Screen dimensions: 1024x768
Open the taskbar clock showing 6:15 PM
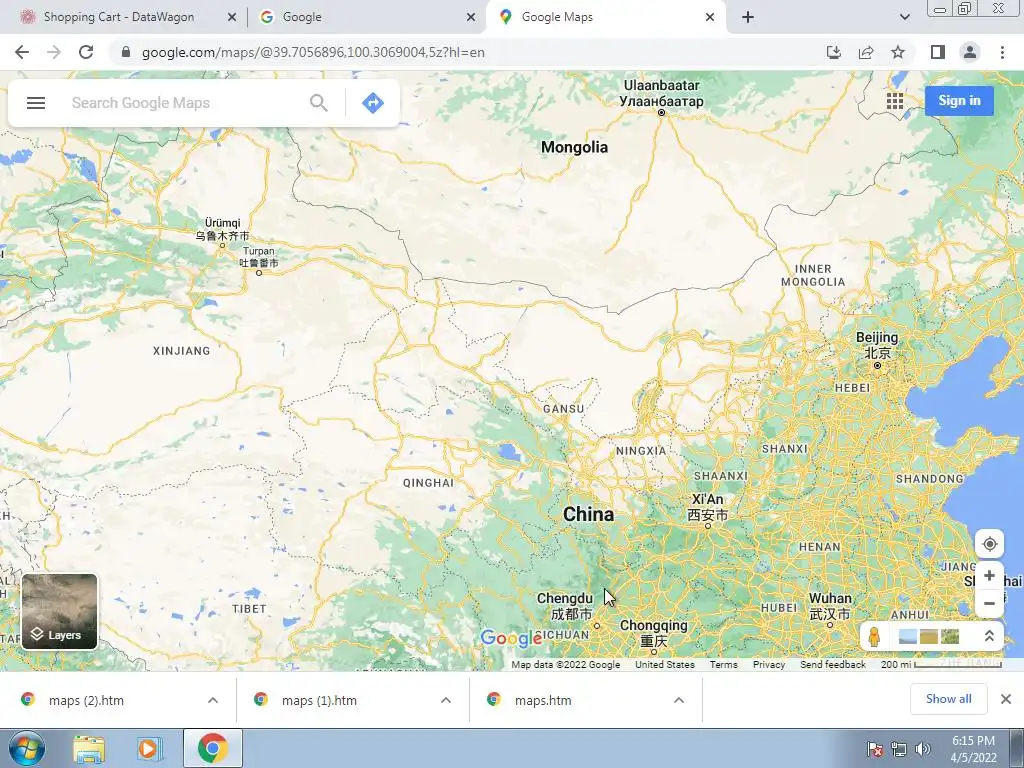pyautogui.click(x=973, y=749)
